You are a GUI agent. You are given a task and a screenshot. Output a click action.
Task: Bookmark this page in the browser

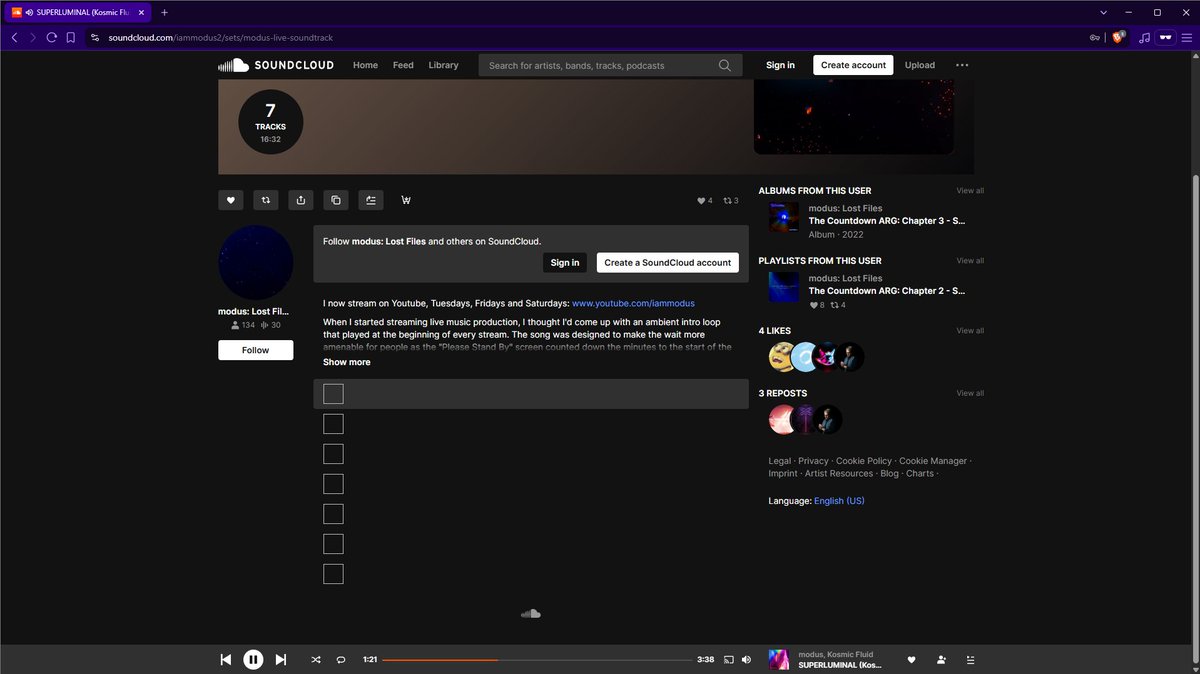click(70, 37)
